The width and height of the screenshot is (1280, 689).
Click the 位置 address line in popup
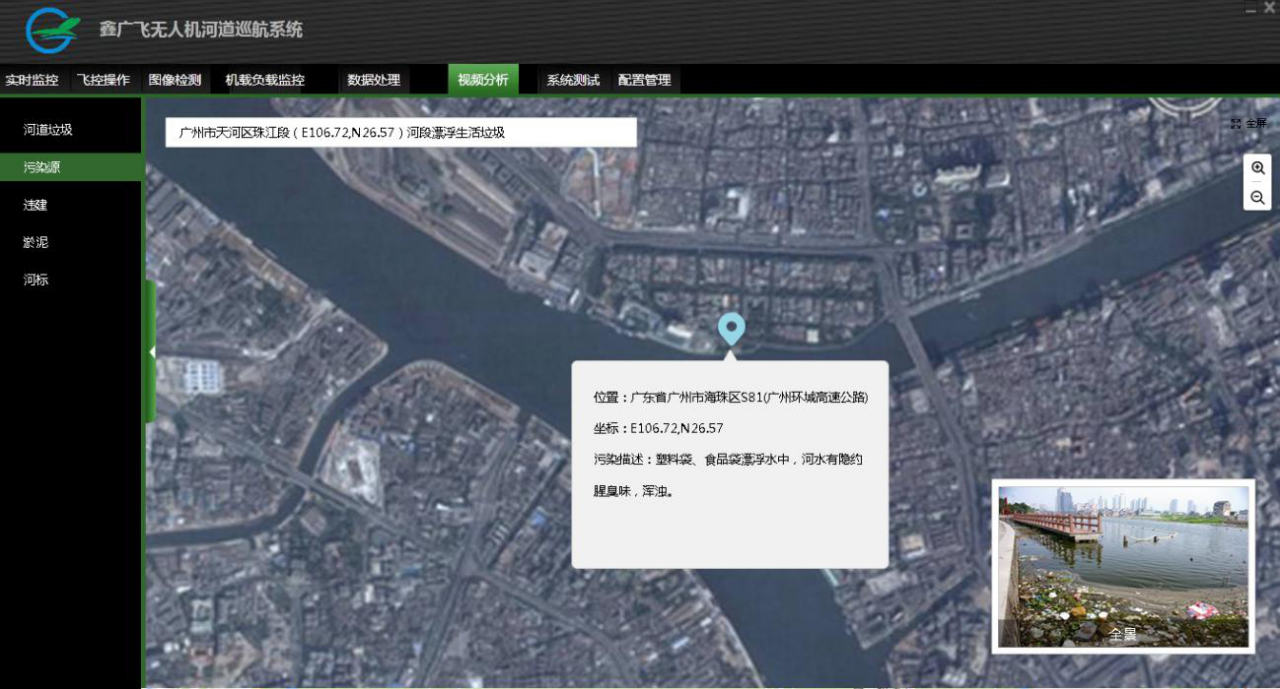731,397
